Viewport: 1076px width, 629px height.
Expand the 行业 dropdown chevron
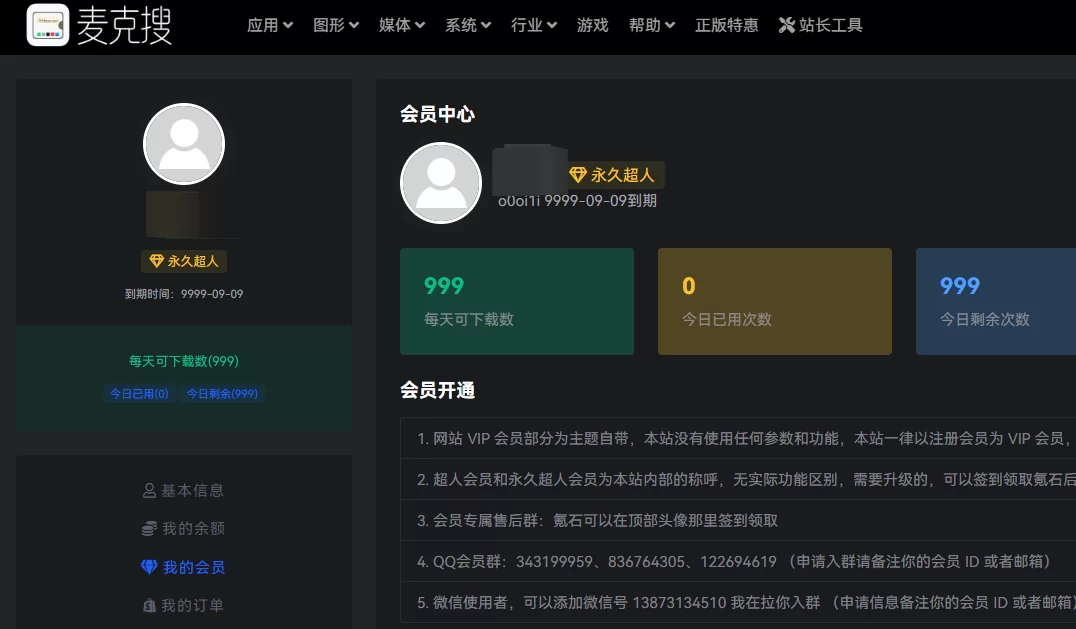pyautogui.click(x=552, y=25)
